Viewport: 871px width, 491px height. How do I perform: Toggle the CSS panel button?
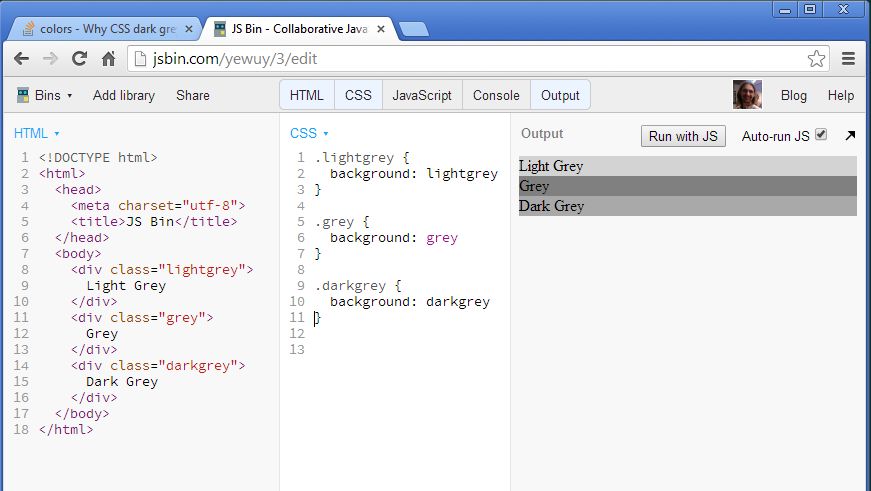click(358, 95)
